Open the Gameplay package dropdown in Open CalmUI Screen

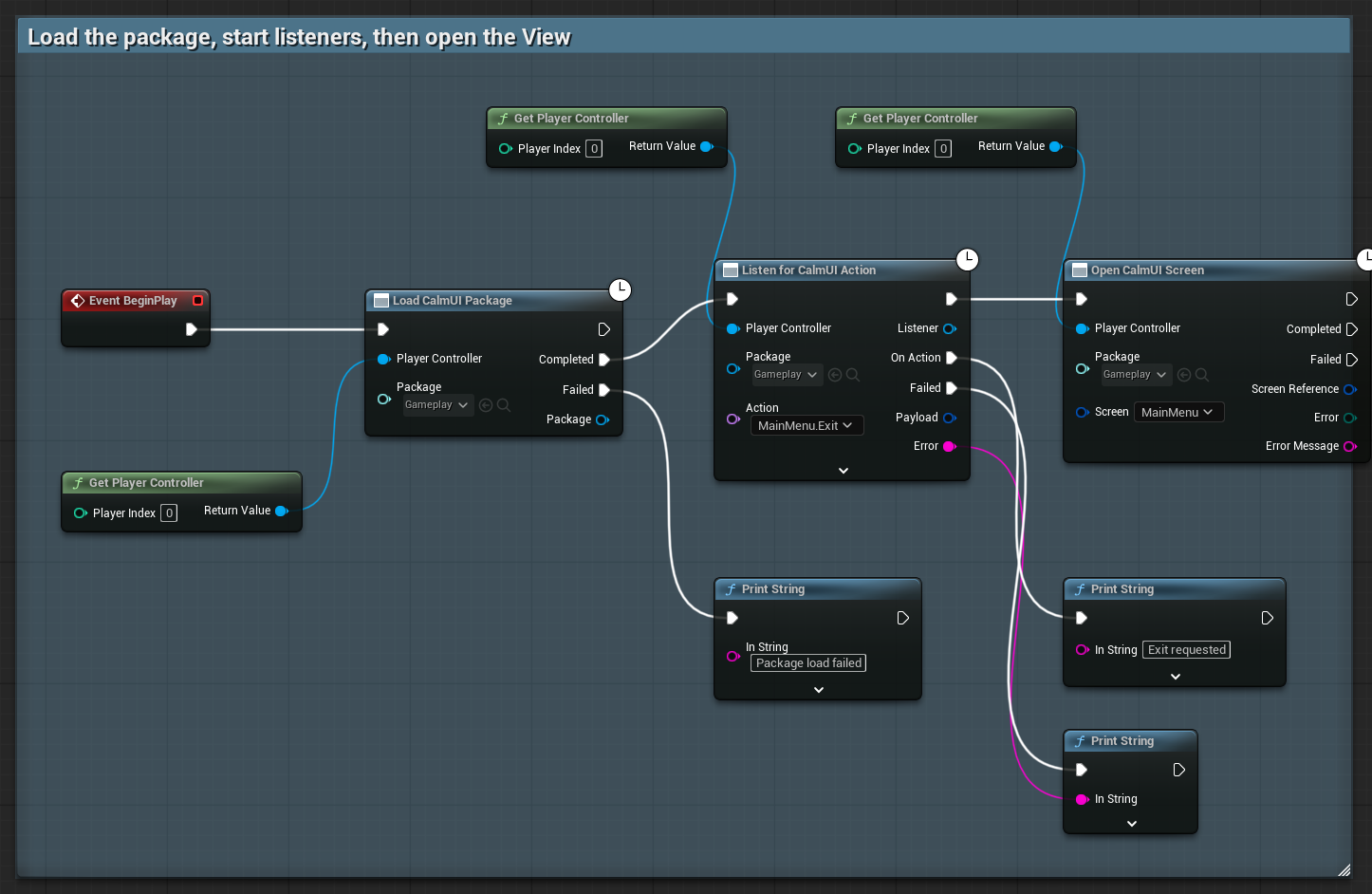click(1135, 375)
